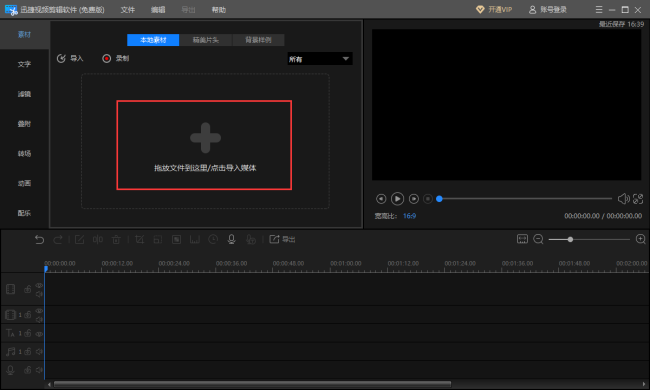Toggle text track visibility eye

tap(39, 334)
